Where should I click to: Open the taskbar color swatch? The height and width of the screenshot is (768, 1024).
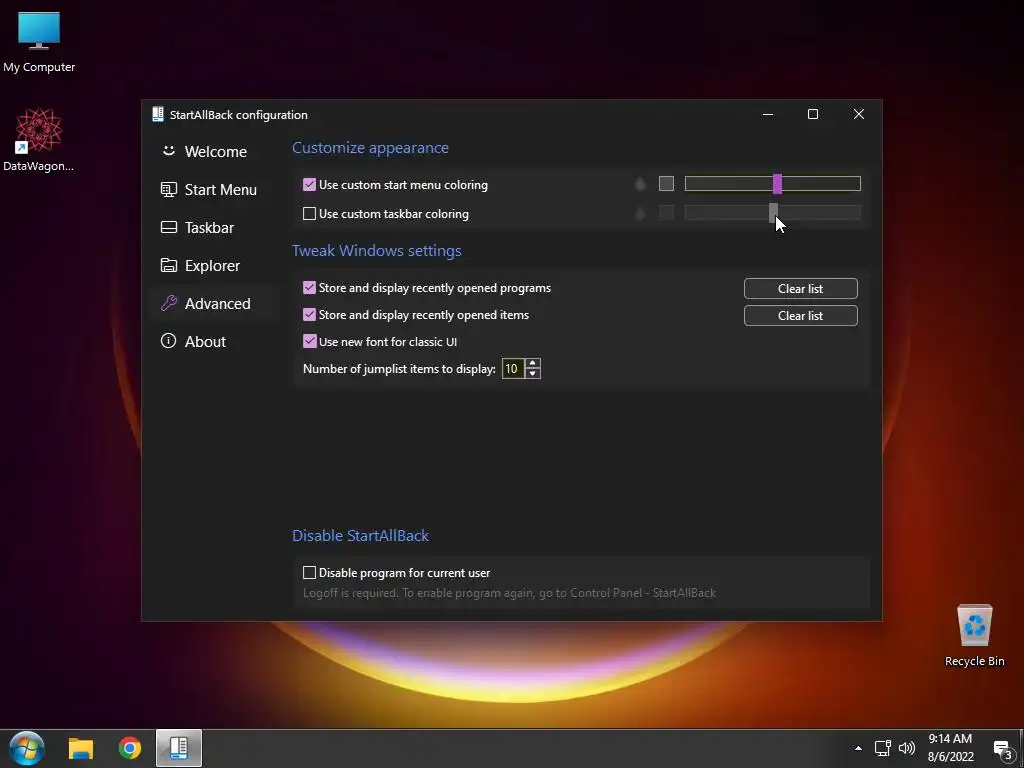pos(666,212)
